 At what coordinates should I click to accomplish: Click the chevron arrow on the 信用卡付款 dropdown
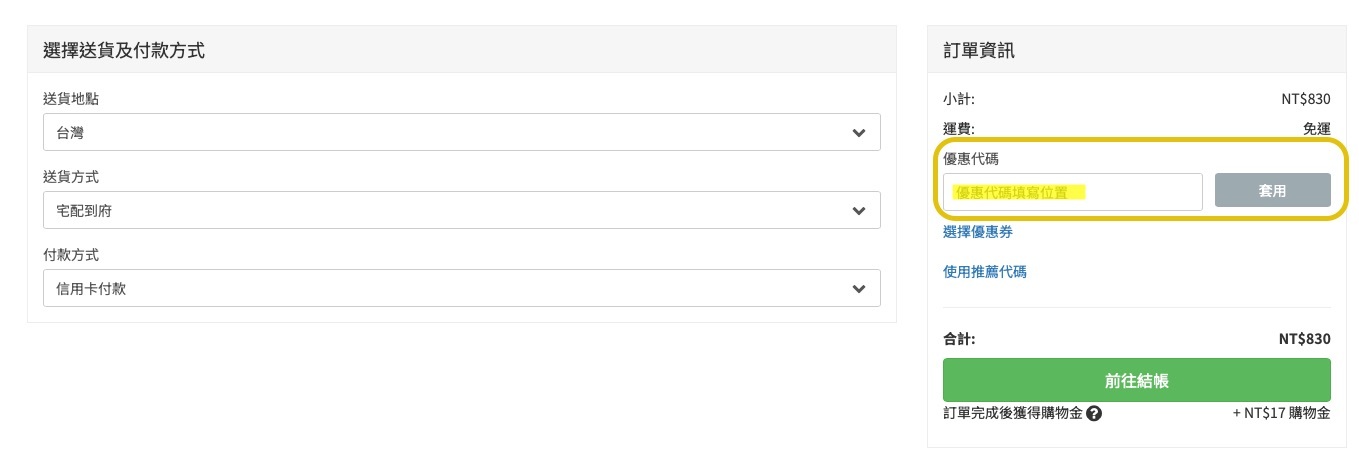coord(858,288)
